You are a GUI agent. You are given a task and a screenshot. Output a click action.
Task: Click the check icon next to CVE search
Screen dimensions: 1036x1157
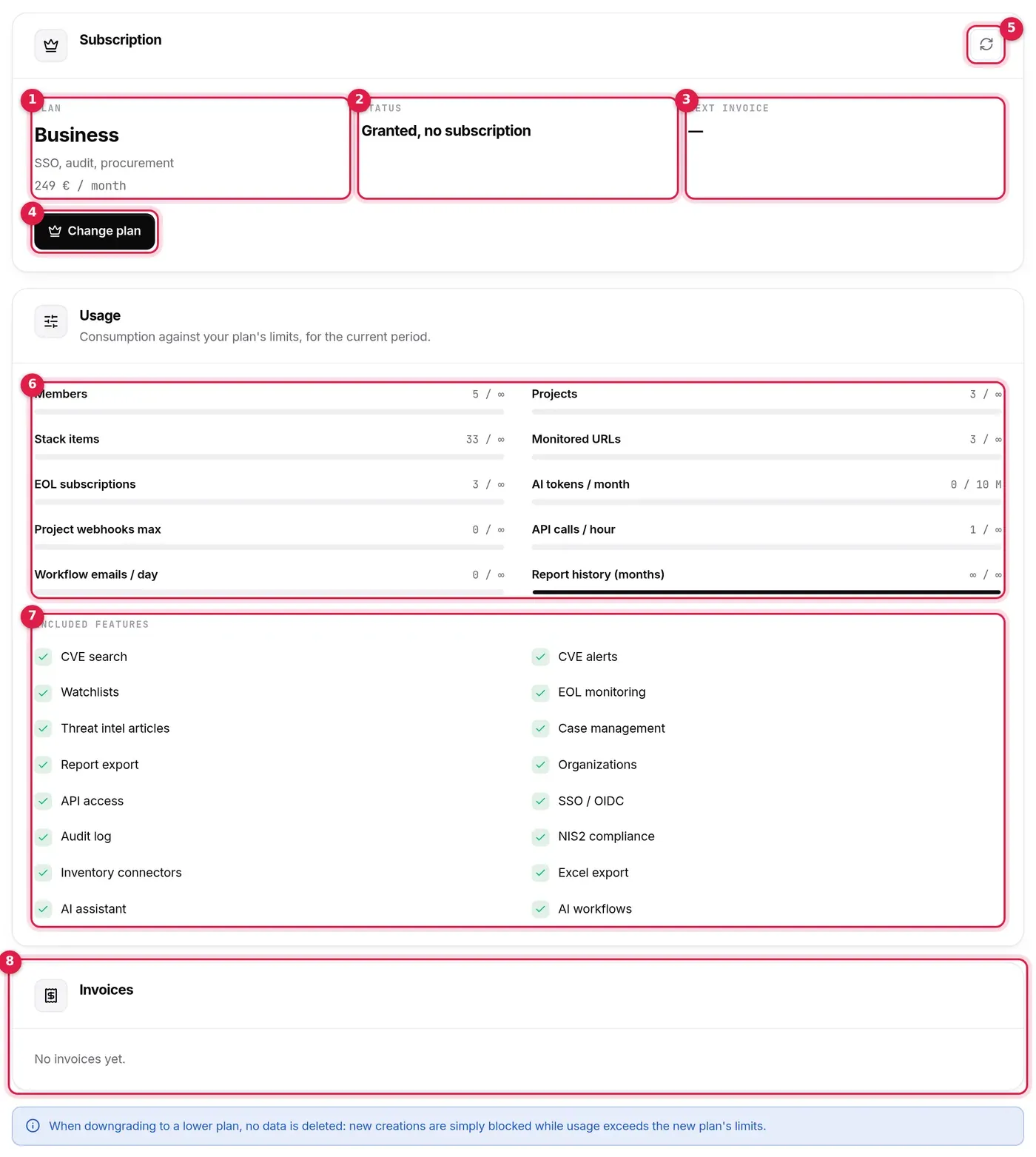click(44, 657)
